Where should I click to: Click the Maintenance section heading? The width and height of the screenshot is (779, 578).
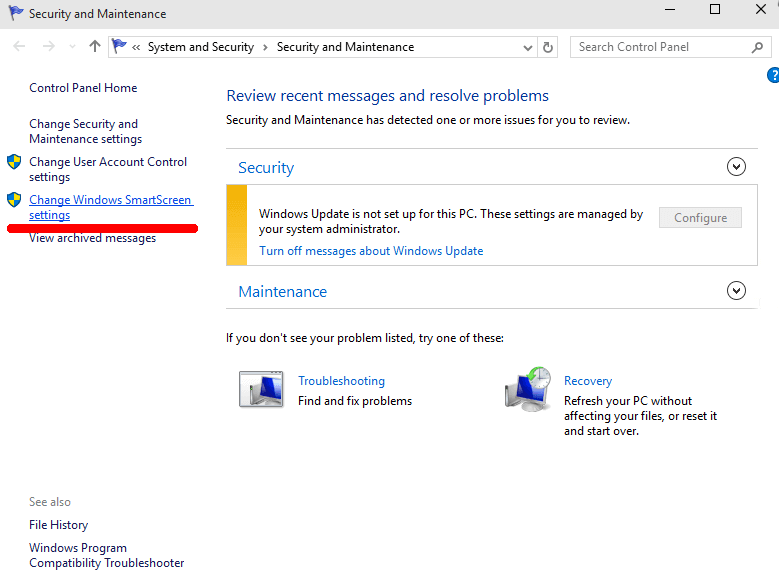[283, 292]
